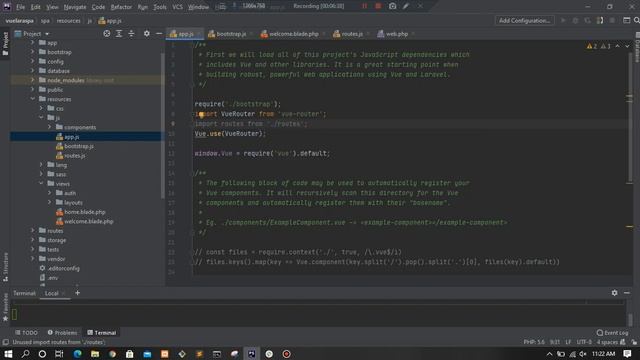Select routes.js in the project tree
640x360 pixels.
pos(75,156)
